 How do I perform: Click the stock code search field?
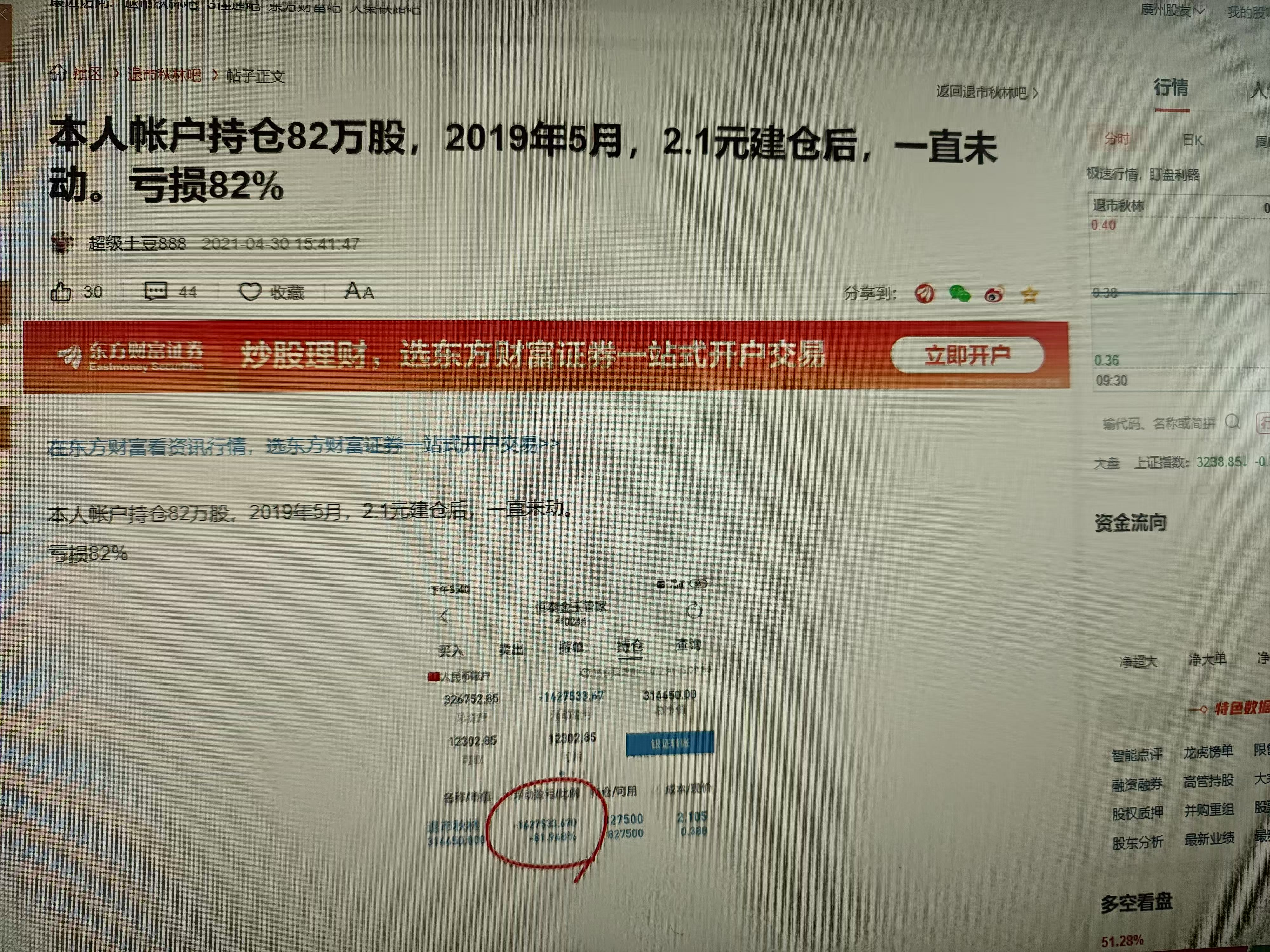tap(1159, 424)
